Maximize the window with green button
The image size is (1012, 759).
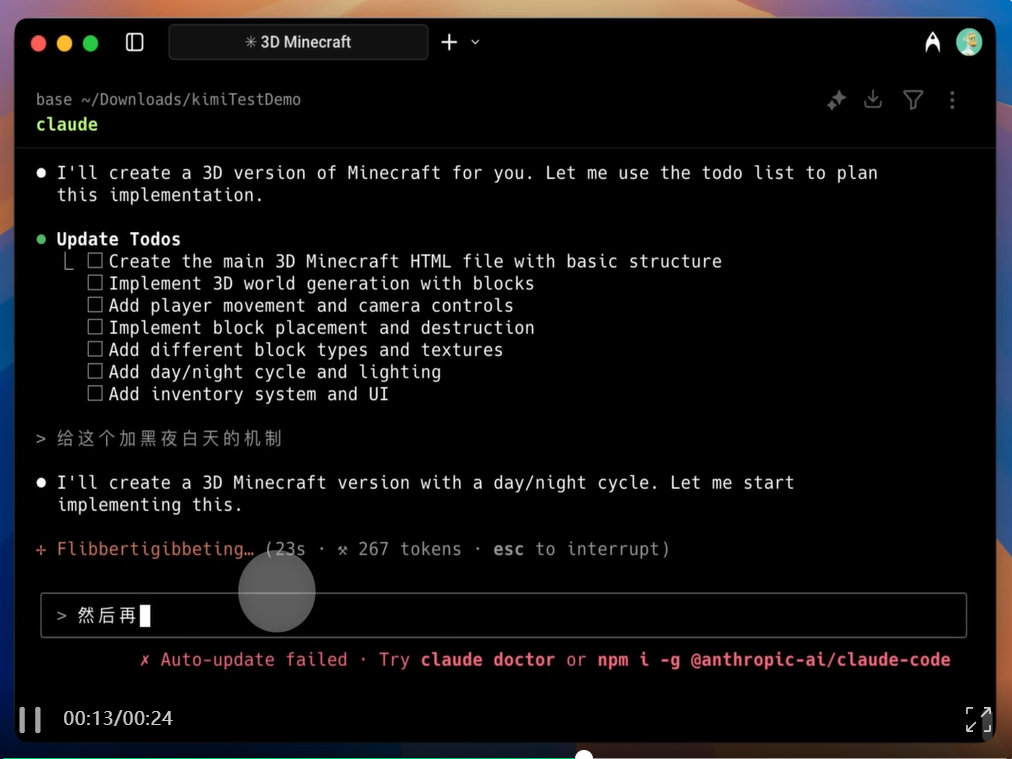pyautogui.click(x=91, y=43)
